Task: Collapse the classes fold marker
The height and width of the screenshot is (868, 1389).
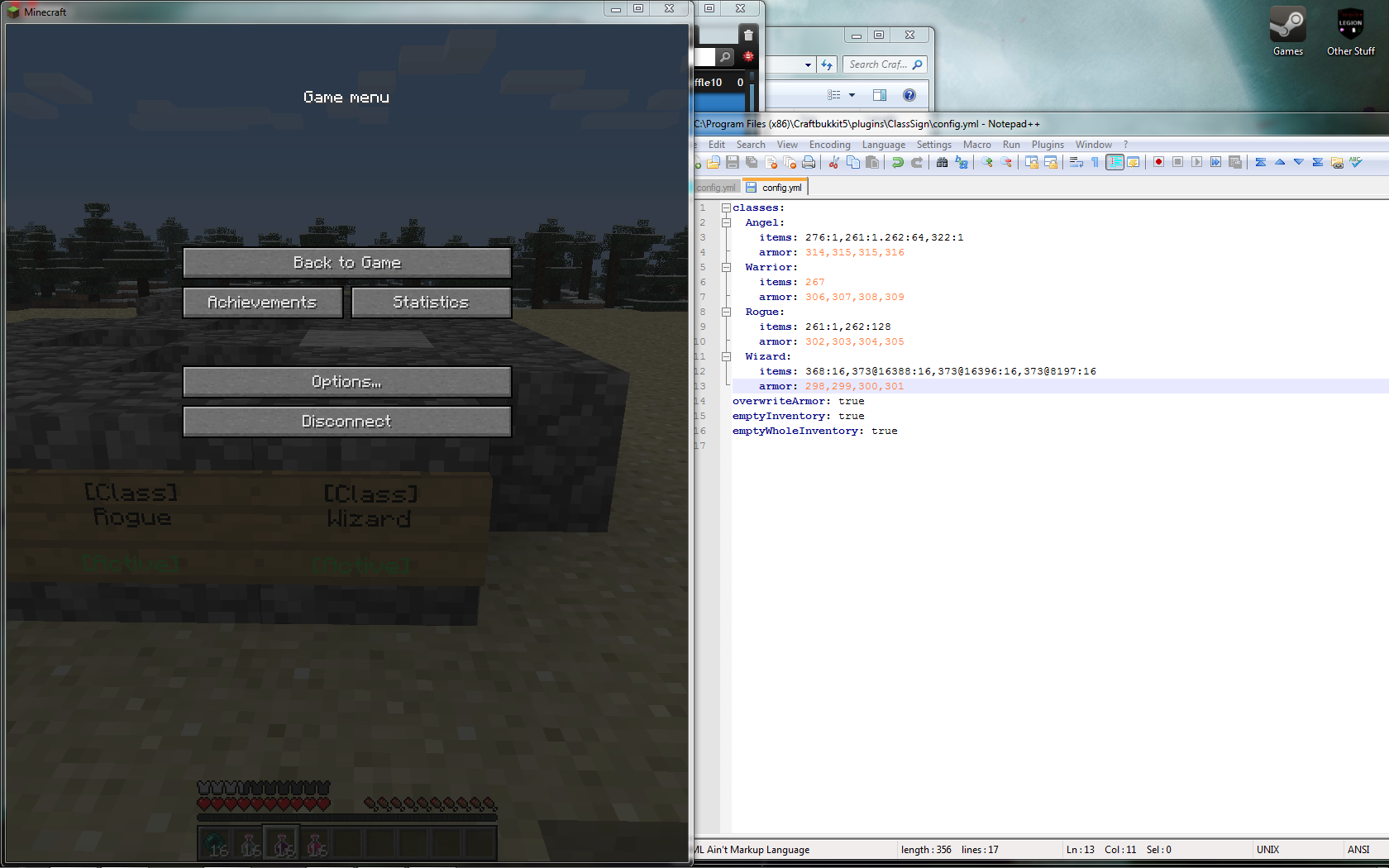Action: [726, 207]
